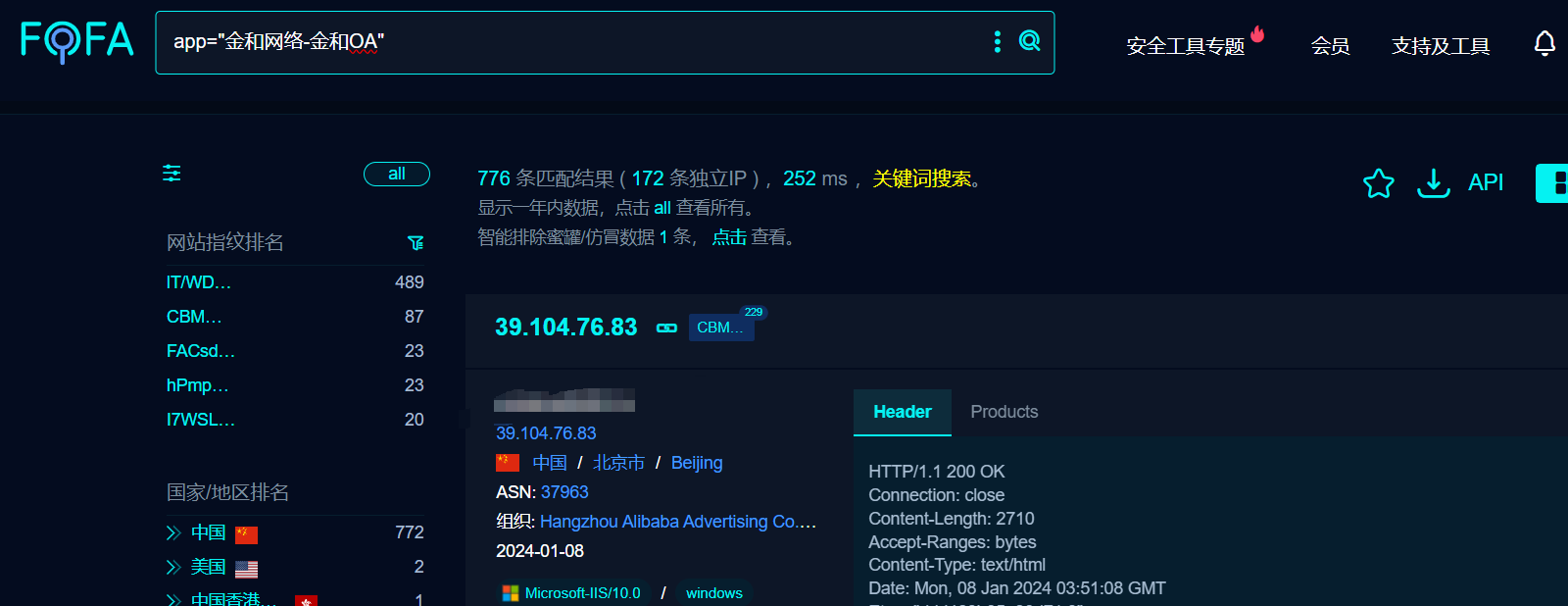The height and width of the screenshot is (606, 1568).
Task: Click the 'HTTP/1.1 200 OK' header line
Action: tap(936, 472)
